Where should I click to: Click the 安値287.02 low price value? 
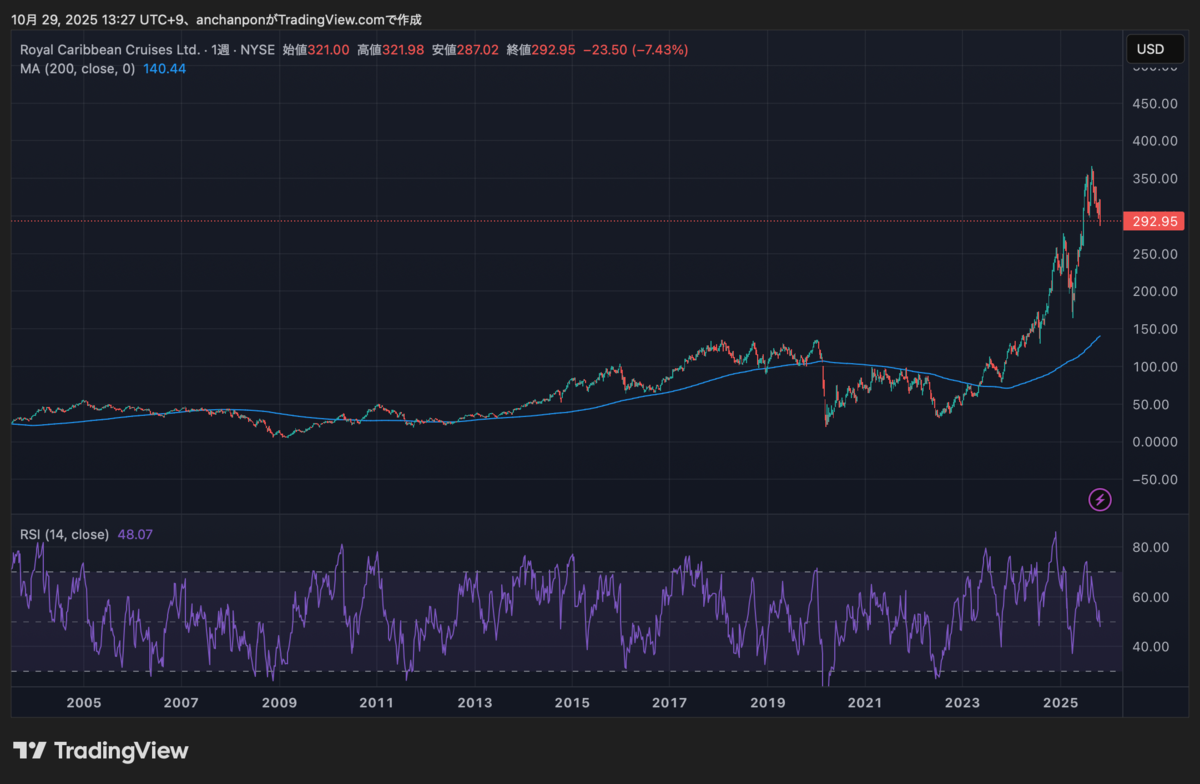[x=466, y=50]
